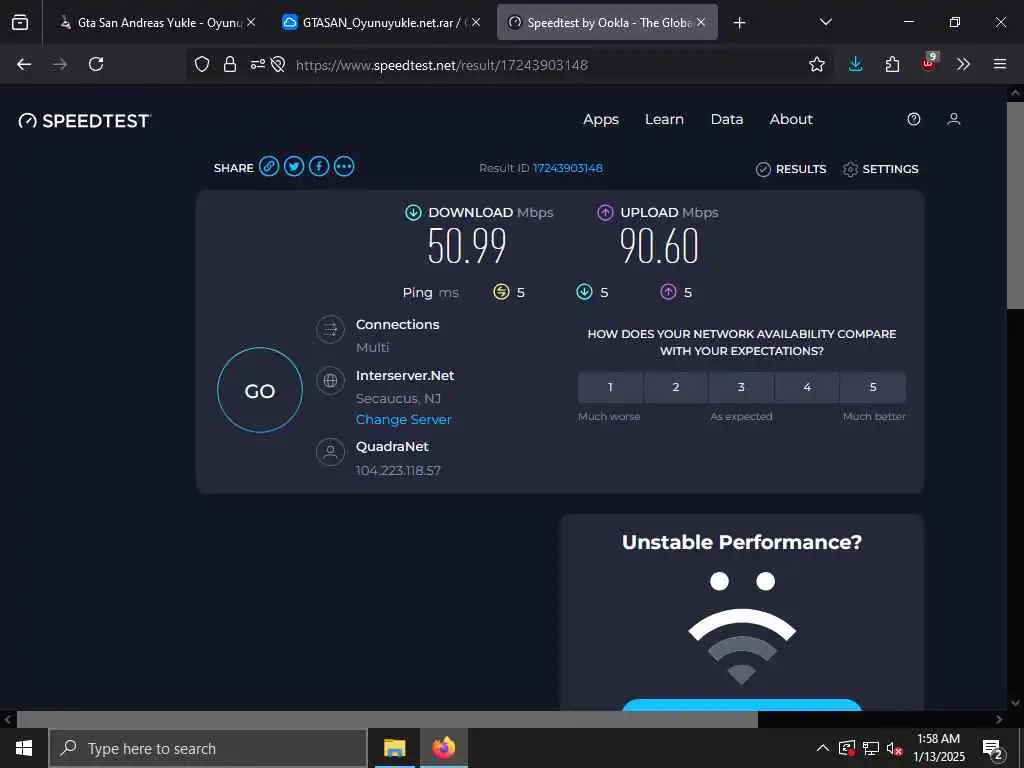Open Speedtest SETTINGS
This screenshot has width=1024, height=768.
point(880,169)
